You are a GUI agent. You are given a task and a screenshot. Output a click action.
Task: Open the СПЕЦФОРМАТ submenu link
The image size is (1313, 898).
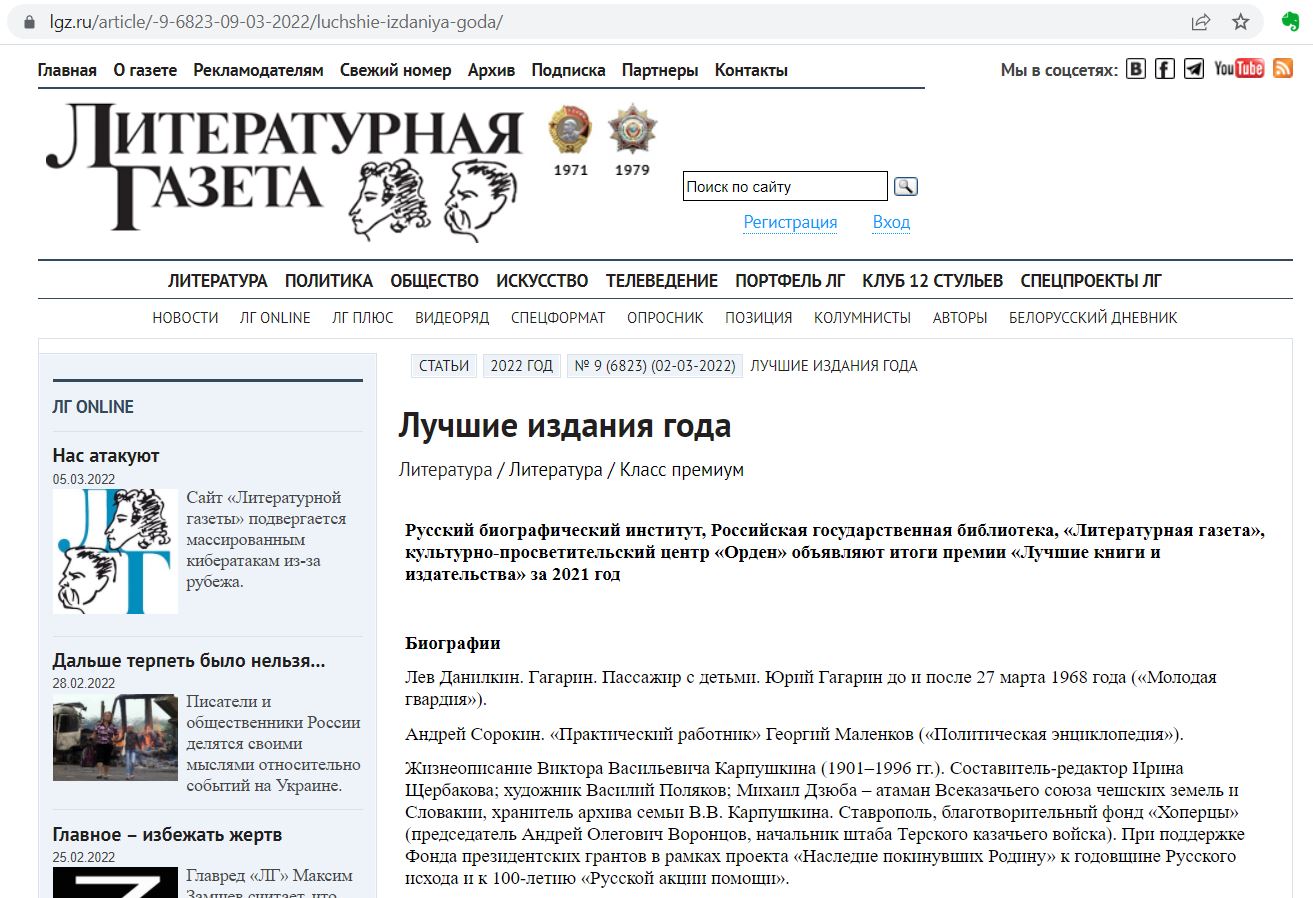point(558,318)
